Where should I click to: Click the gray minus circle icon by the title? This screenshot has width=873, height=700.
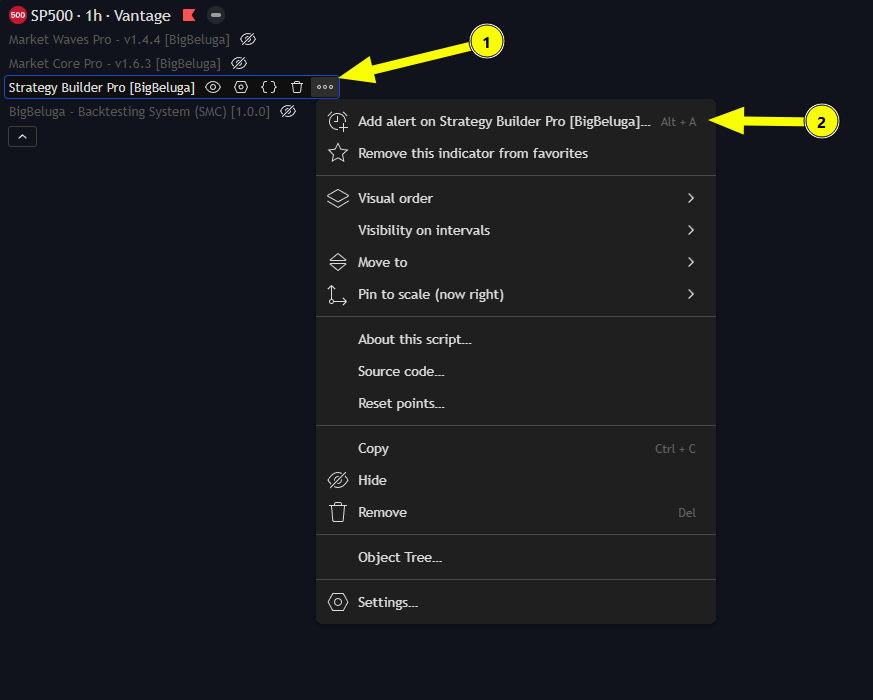(x=216, y=16)
